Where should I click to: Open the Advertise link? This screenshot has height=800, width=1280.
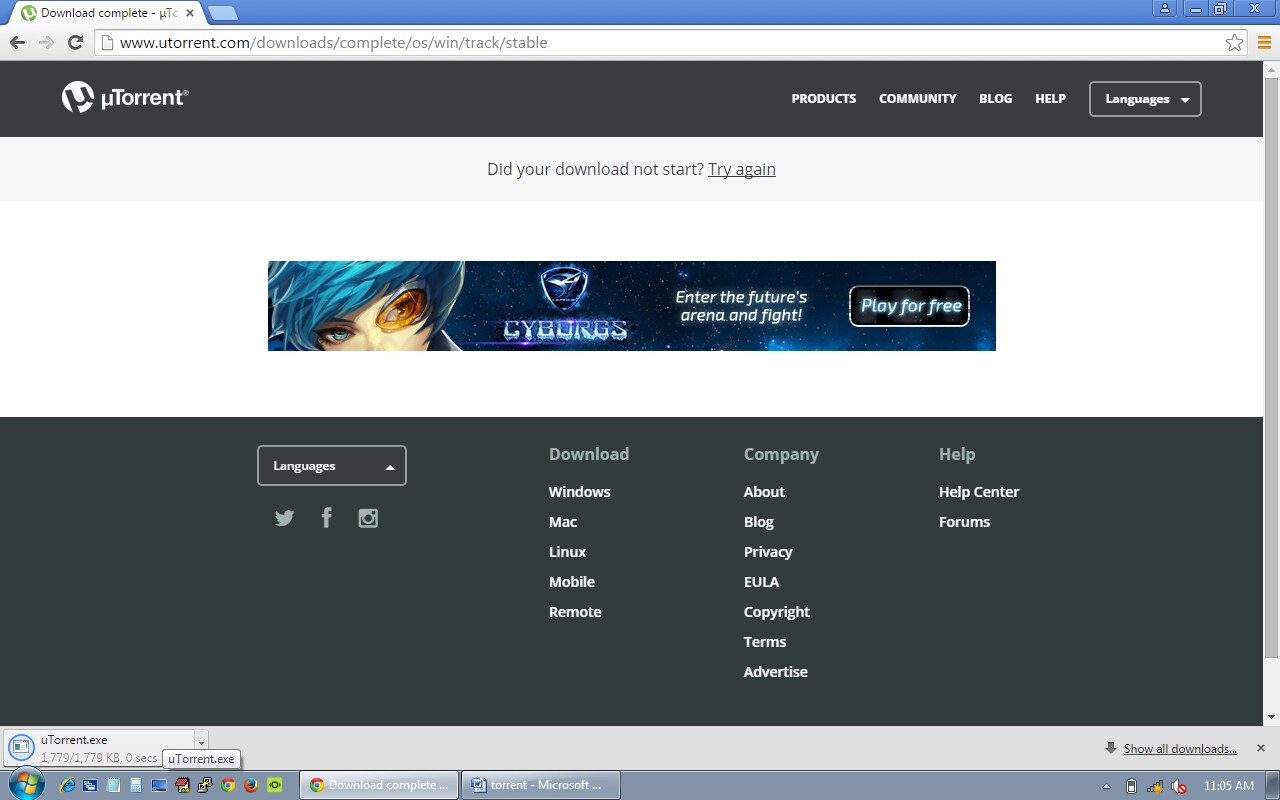(776, 672)
